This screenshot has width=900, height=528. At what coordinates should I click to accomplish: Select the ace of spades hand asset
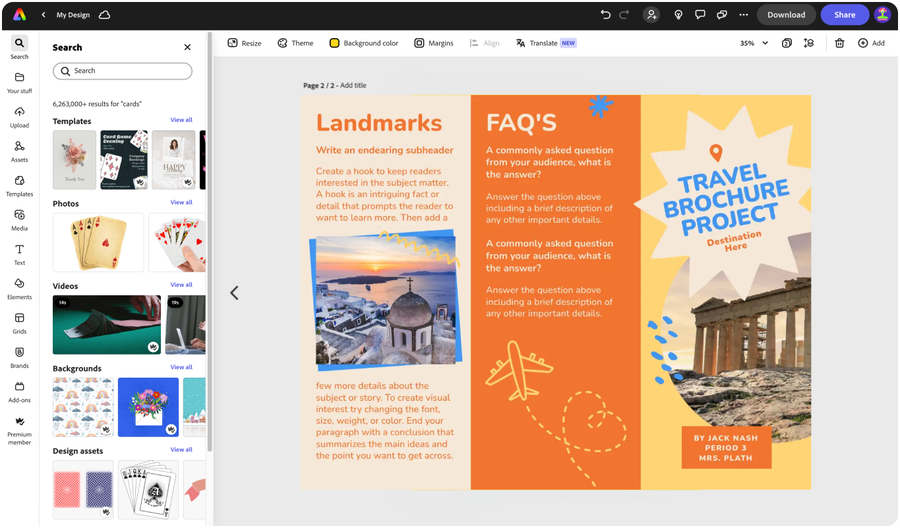pos(149,490)
